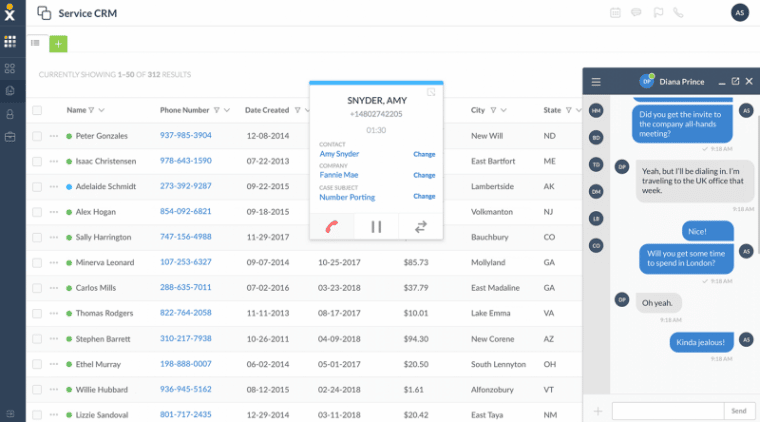The image size is (760, 422).
Task: Pop out the Diana Prince chat window
Action: point(735,82)
